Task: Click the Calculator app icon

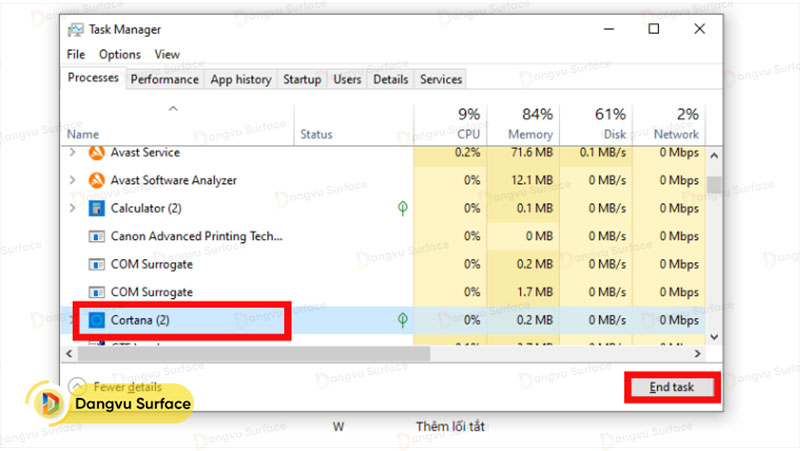Action: 96,208
